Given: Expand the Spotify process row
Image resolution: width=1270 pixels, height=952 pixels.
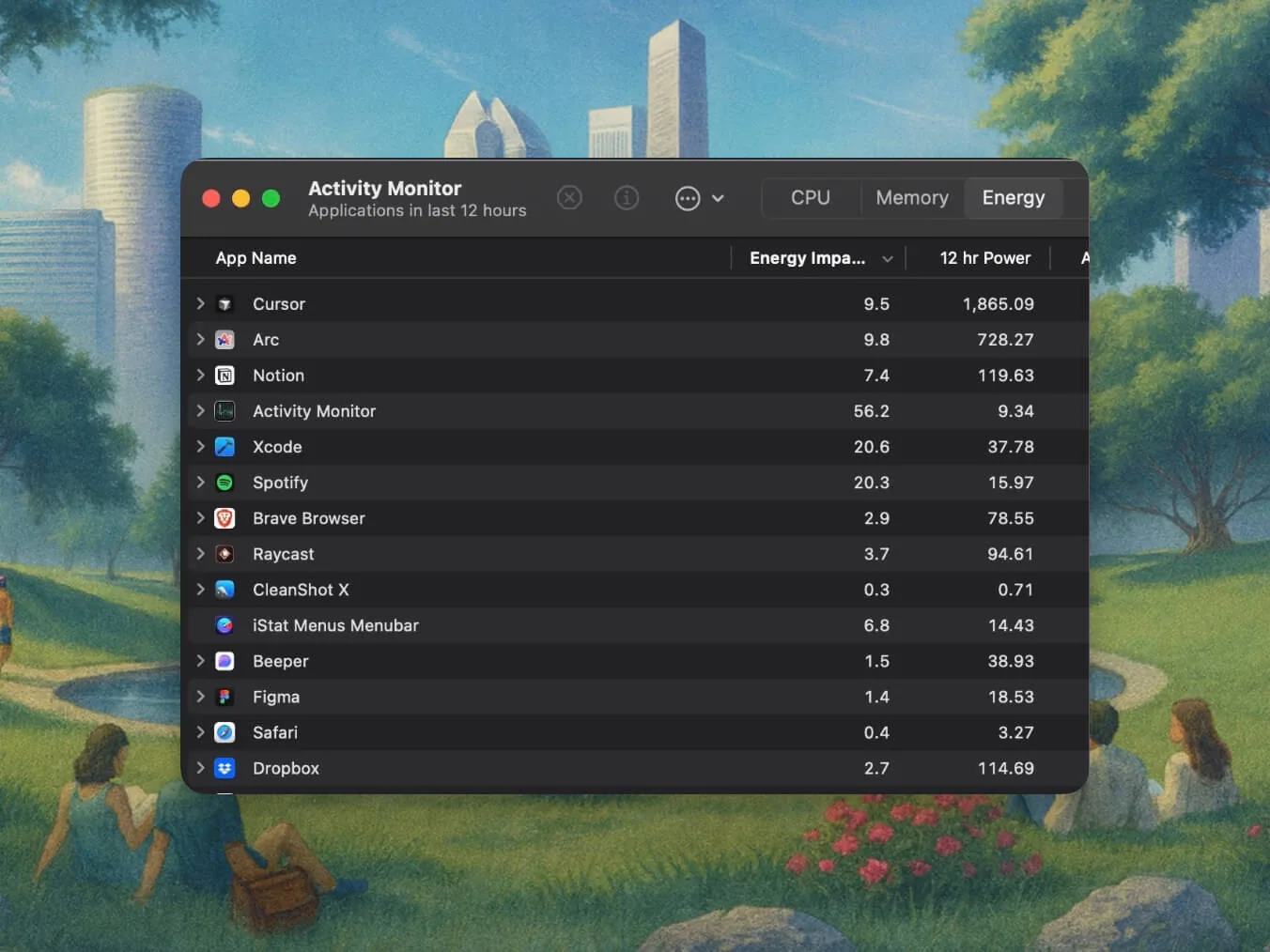Looking at the screenshot, I should (x=200, y=482).
